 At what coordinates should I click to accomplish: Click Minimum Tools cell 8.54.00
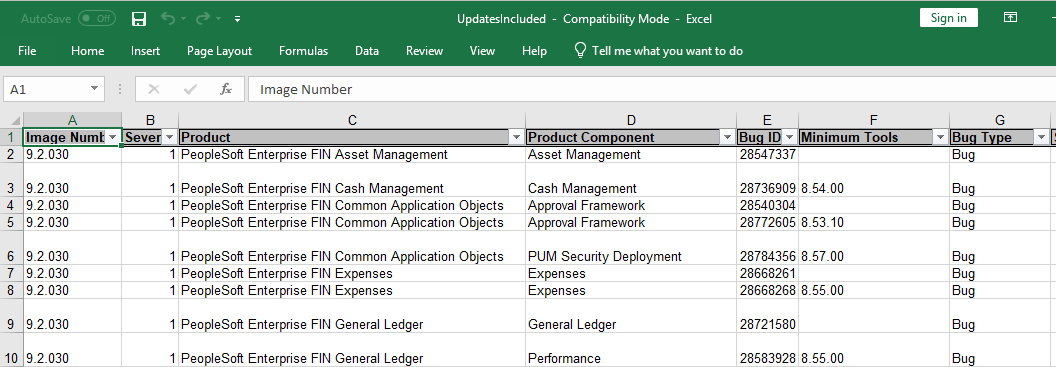[x=874, y=180]
